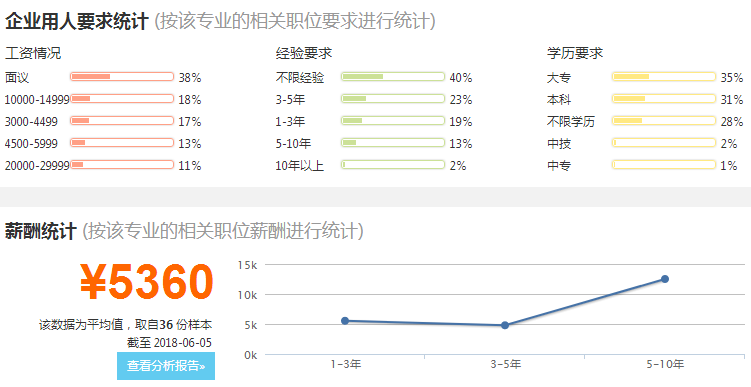
Task: Click the 不限学历 label
Action: (x=571, y=122)
